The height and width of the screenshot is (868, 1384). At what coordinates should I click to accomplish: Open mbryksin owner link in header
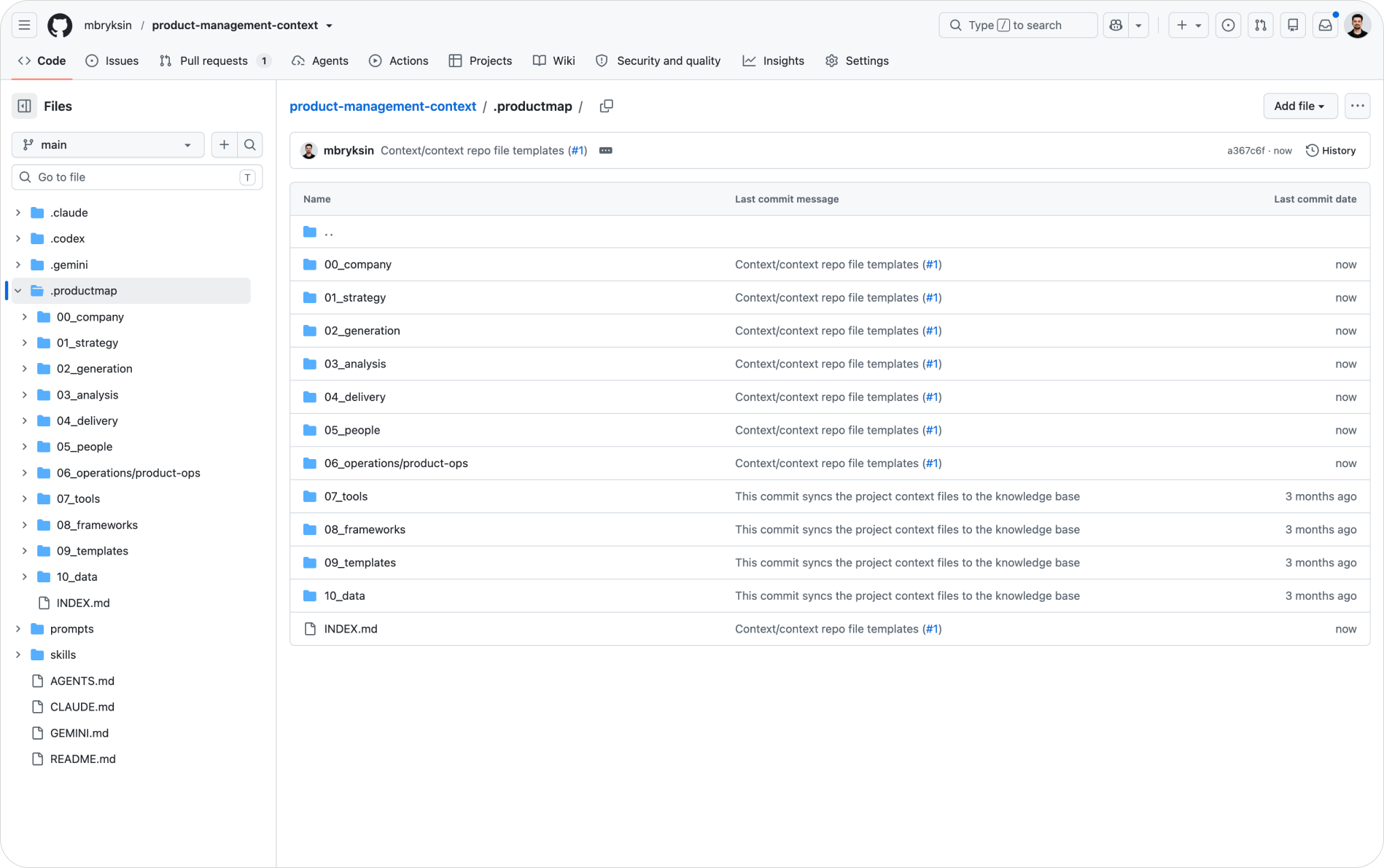click(x=108, y=25)
